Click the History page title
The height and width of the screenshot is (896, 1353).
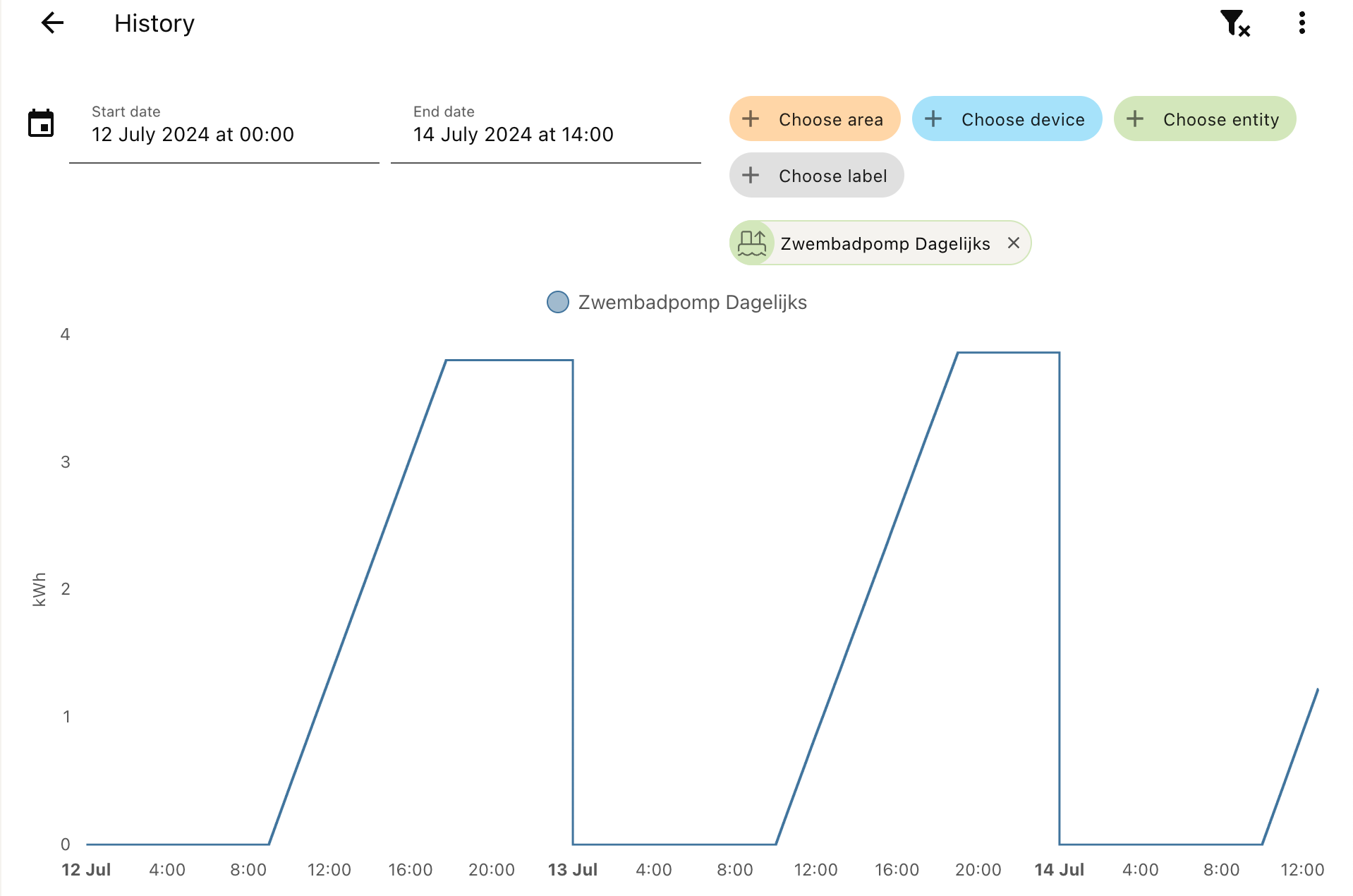154,23
